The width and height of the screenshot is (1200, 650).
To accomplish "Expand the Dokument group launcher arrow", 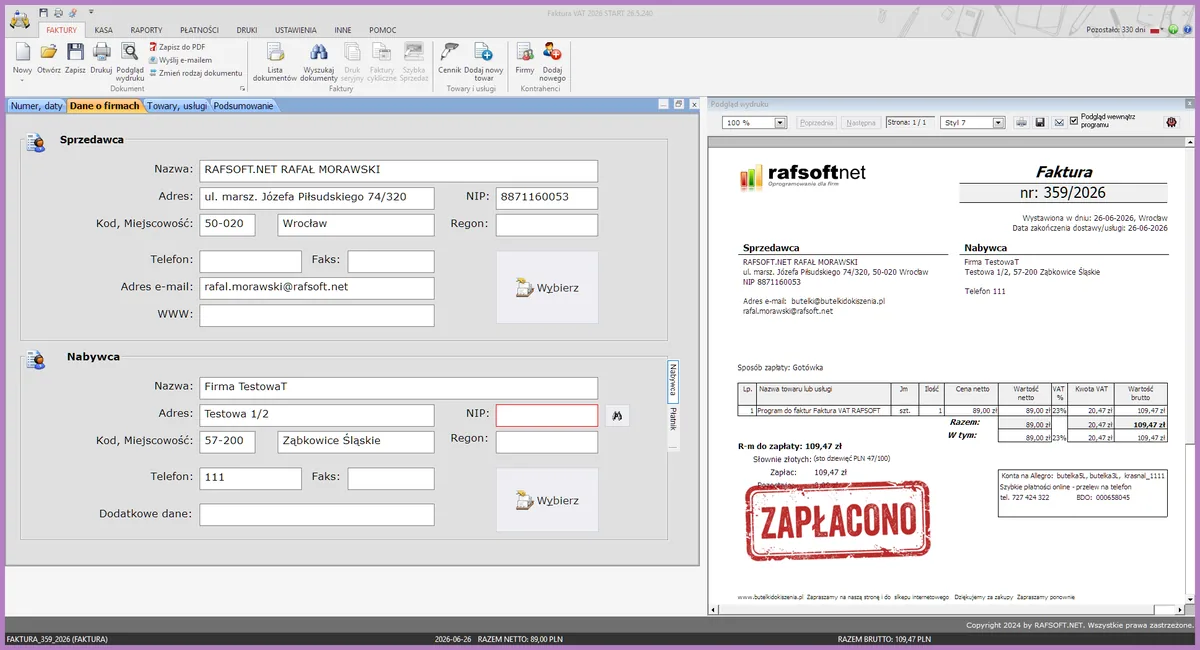I will pyautogui.click(x=242, y=89).
